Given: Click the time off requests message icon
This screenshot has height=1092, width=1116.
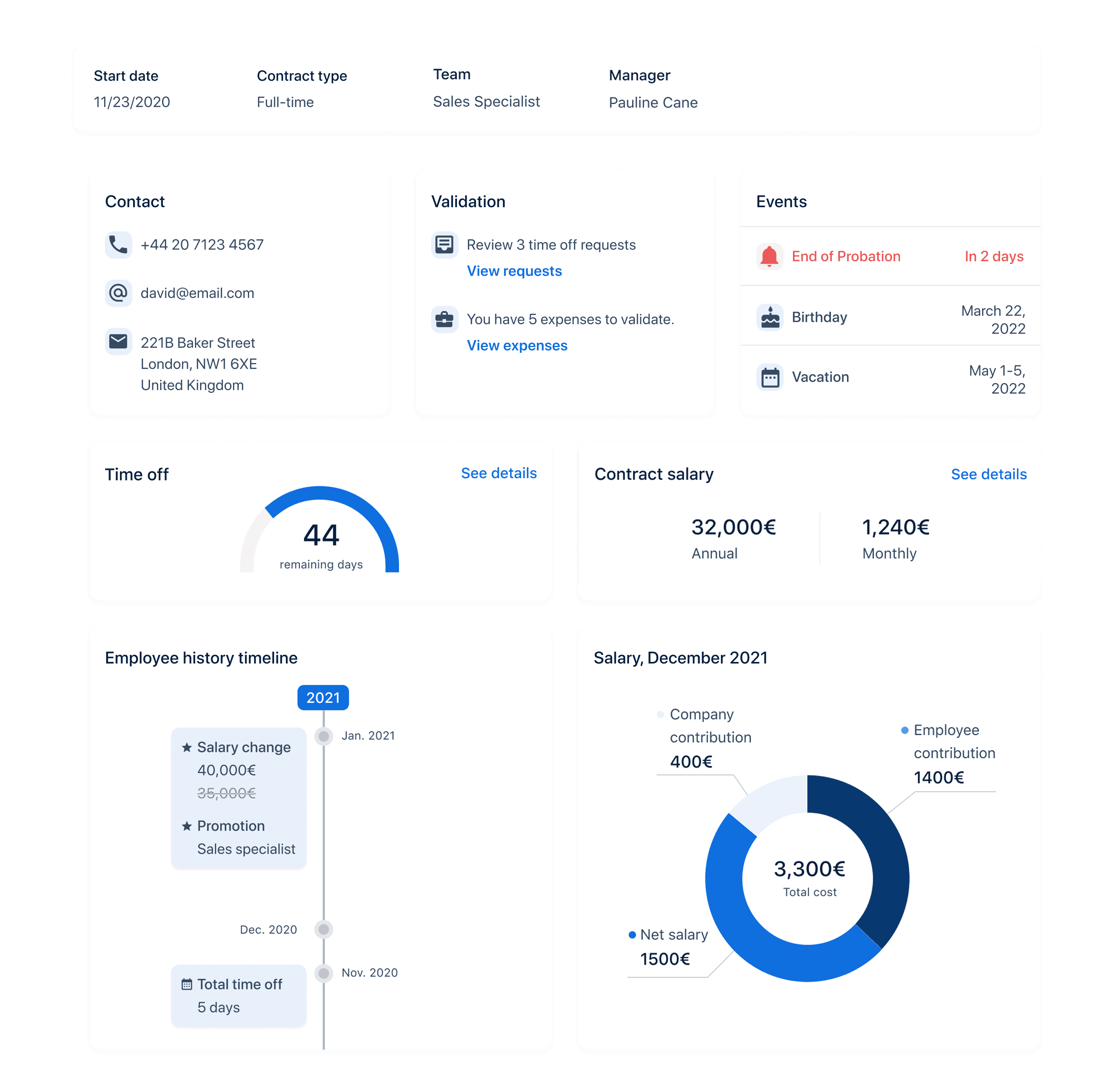Looking at the screenshot, I should click(444, 245).
